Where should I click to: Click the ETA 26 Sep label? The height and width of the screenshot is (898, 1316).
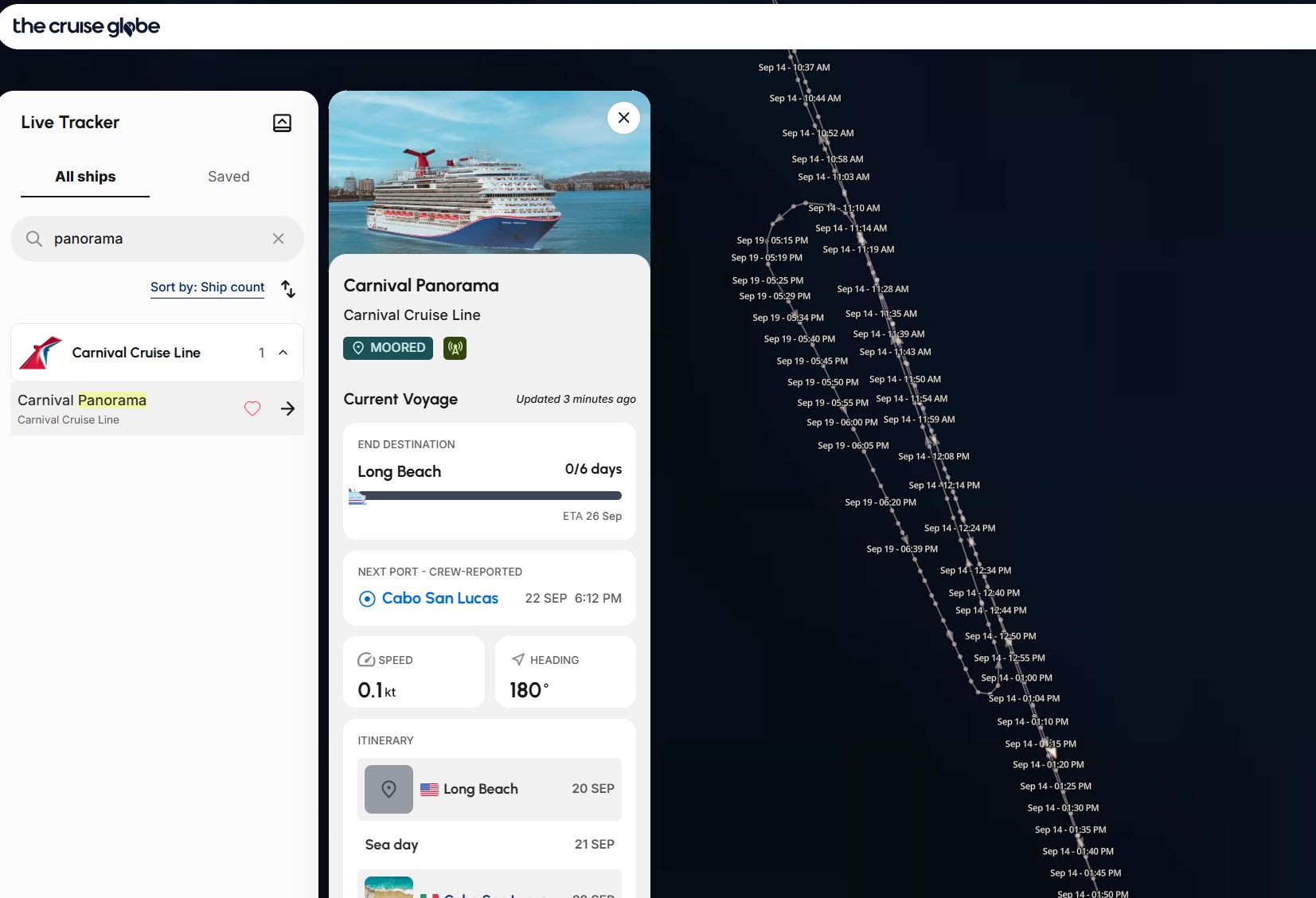592,516
